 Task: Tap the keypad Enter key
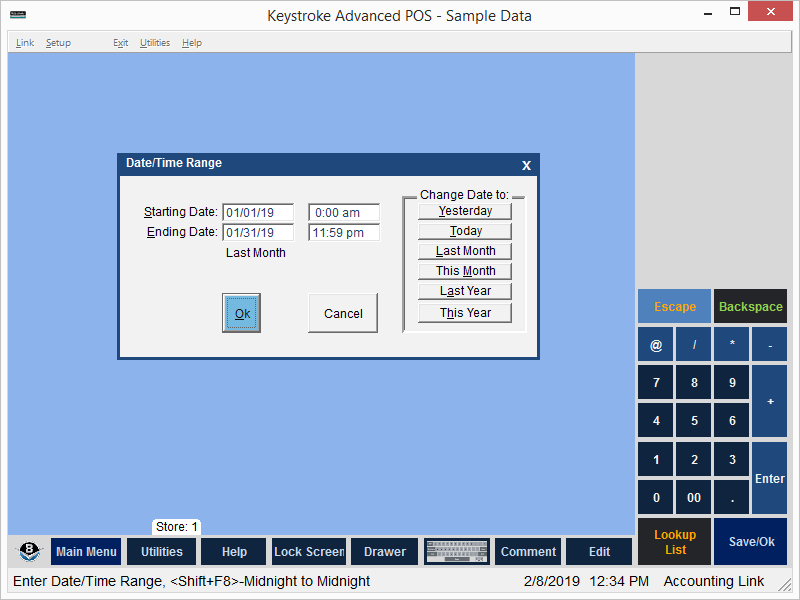(769, 478)
